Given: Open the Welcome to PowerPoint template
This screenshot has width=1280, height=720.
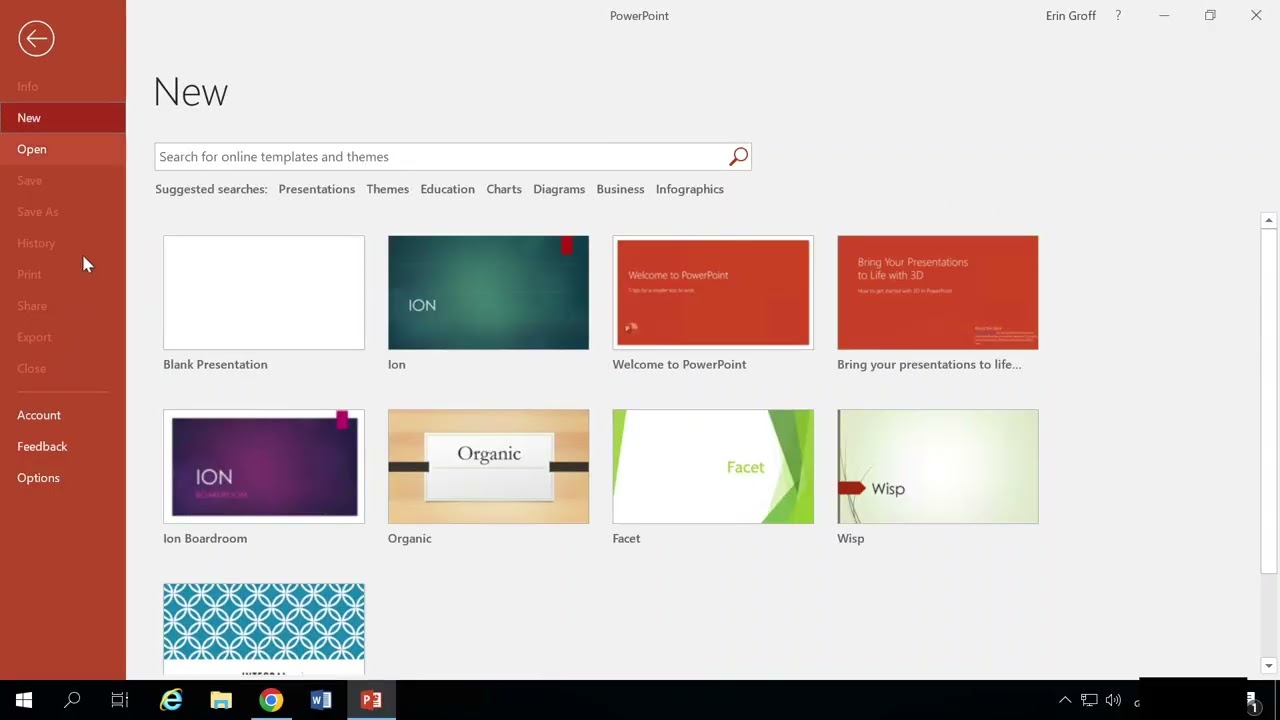Looking at the screenshot, I should (713, 293).
